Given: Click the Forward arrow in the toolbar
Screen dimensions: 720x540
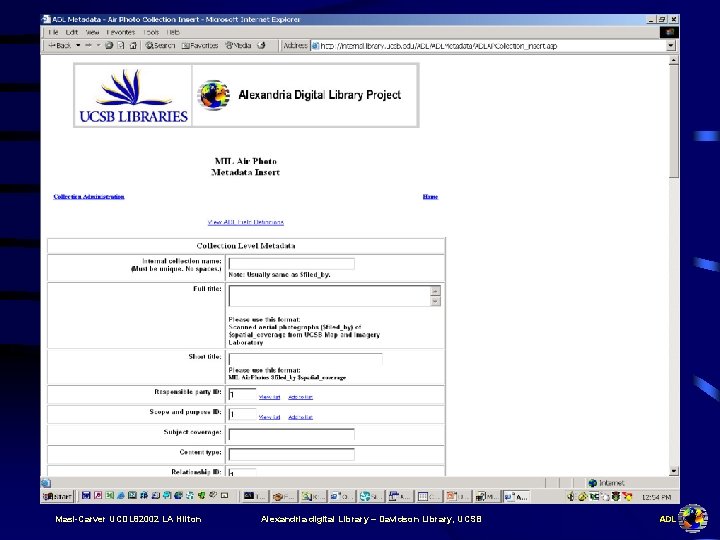Looking at the screenshot, I should [88, 45].
